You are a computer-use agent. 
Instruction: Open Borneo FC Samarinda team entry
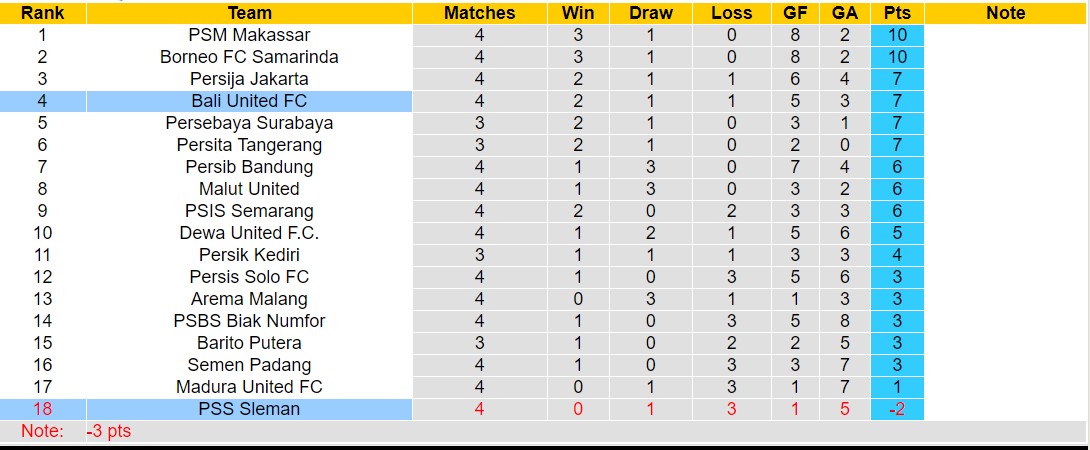coord(249,57)
